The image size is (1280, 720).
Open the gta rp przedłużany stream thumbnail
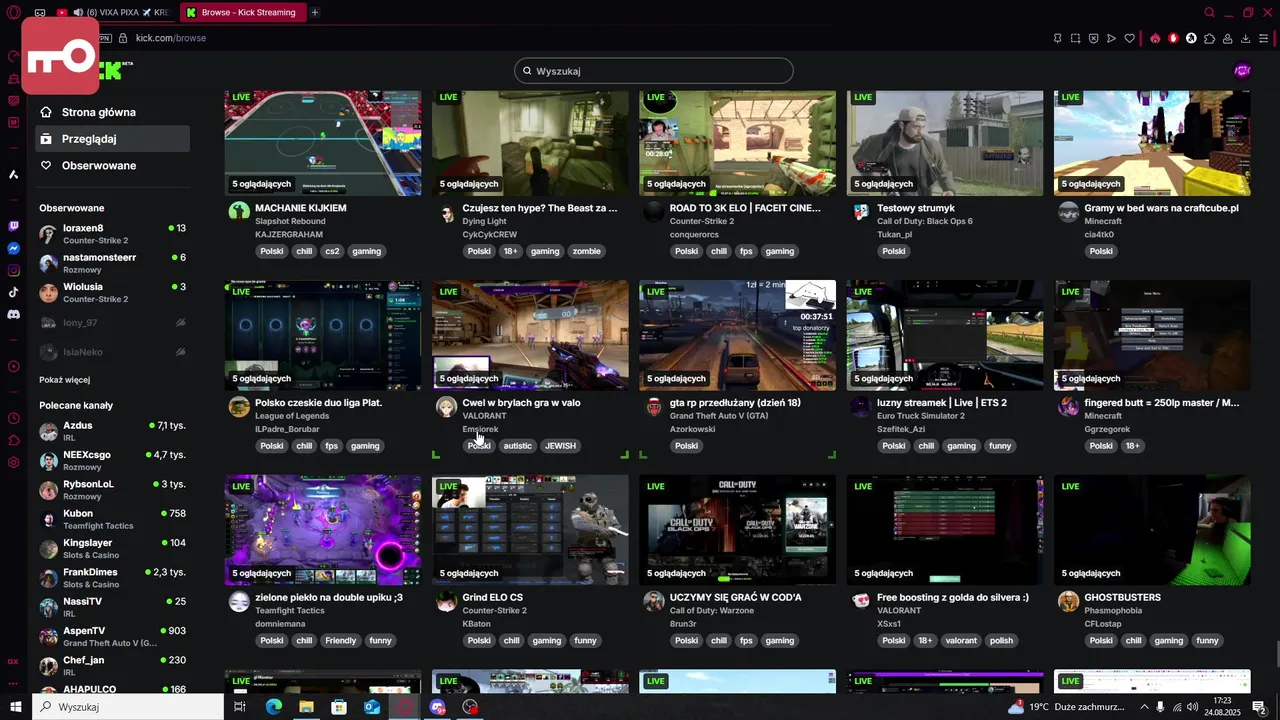(737, 335)
